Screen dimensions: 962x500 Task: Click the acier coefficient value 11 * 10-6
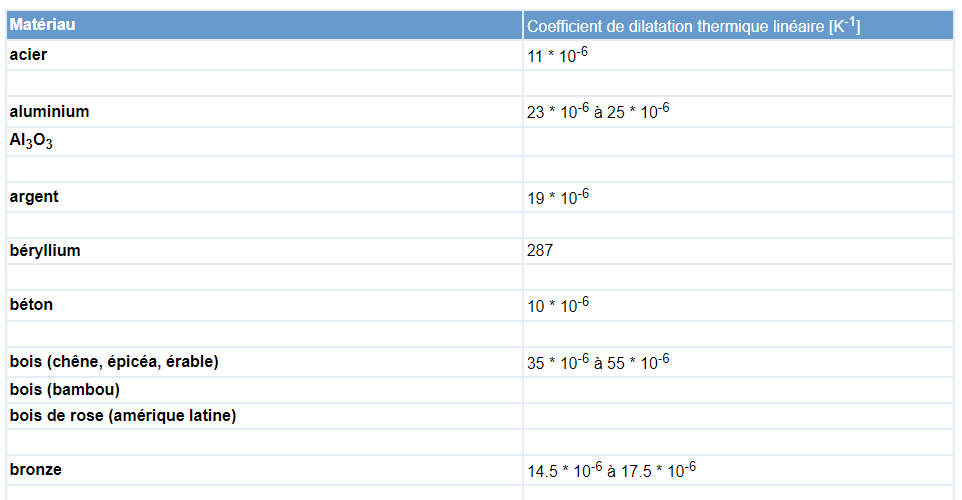557,55
